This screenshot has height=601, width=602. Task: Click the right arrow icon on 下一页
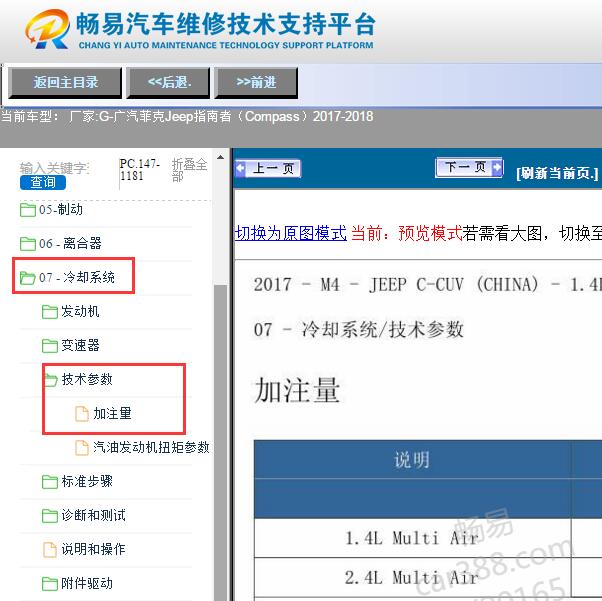click(x=497, y=167)
